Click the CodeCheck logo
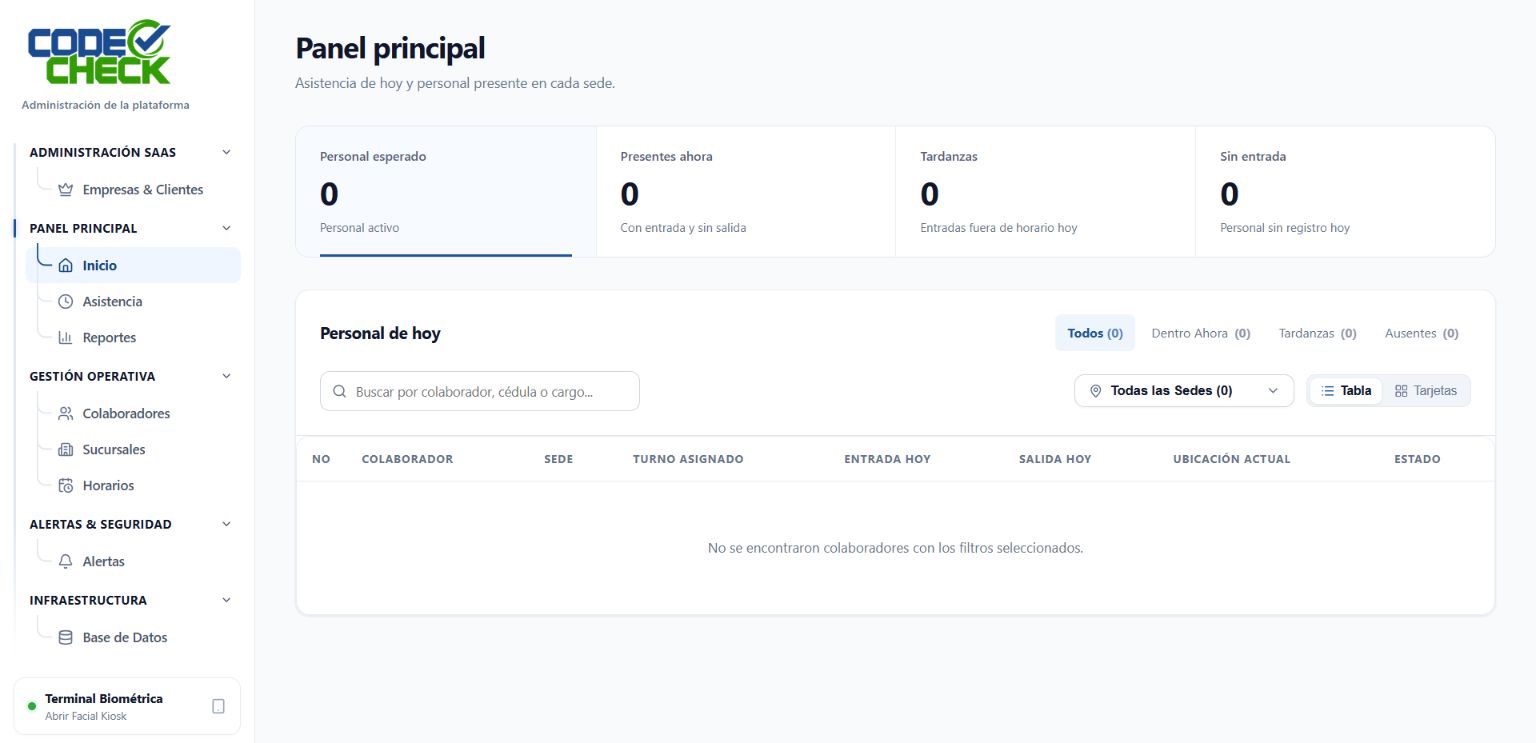The width and height of the screenshot is (1536, 743). [99, 53]
